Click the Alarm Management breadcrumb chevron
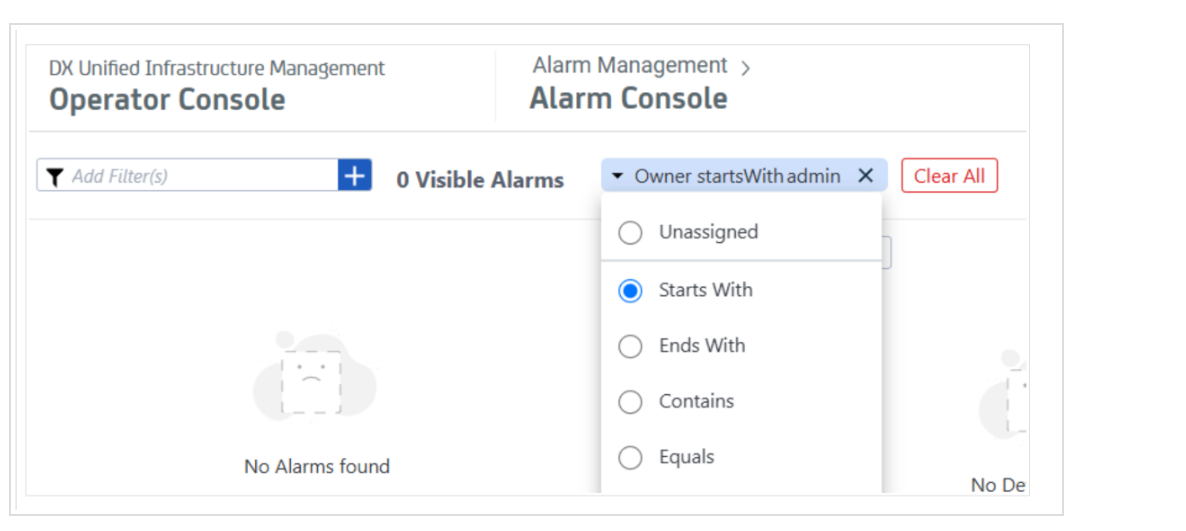 coord(745,69)
